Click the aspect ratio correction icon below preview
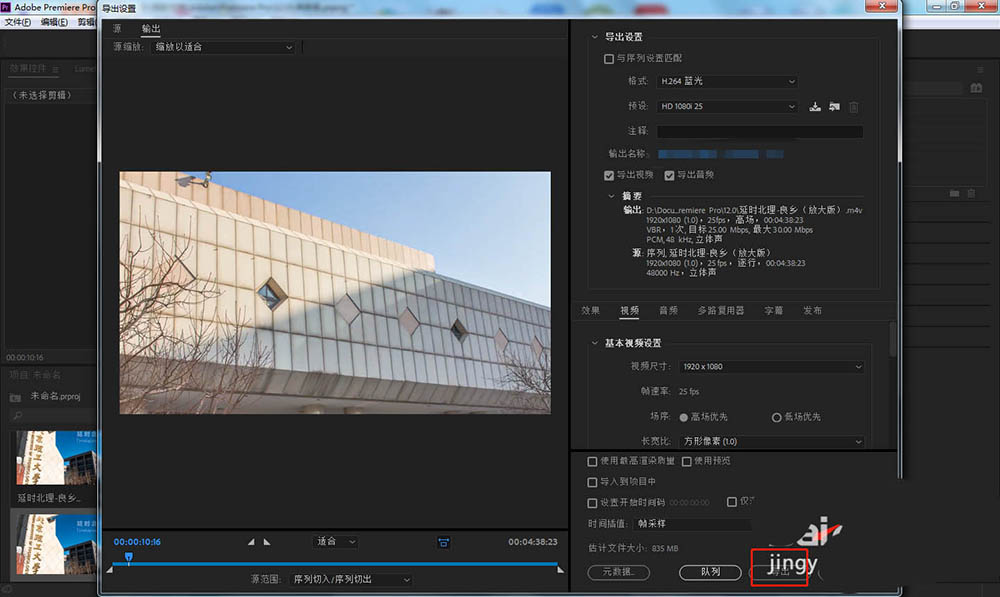Screen dimensions: 1000x597 tap(443, 542)
